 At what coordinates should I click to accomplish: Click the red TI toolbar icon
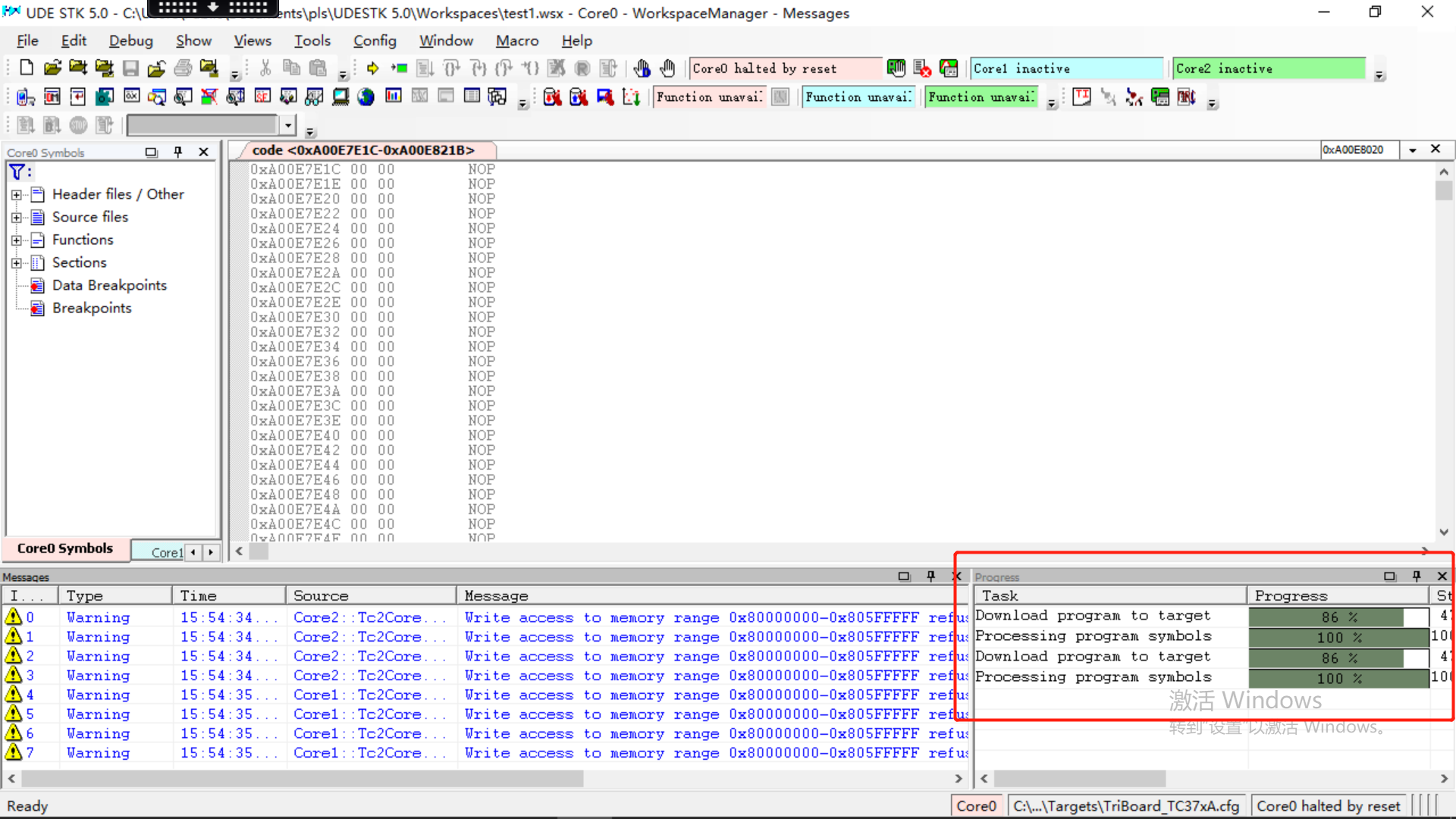pos(1081,97)
